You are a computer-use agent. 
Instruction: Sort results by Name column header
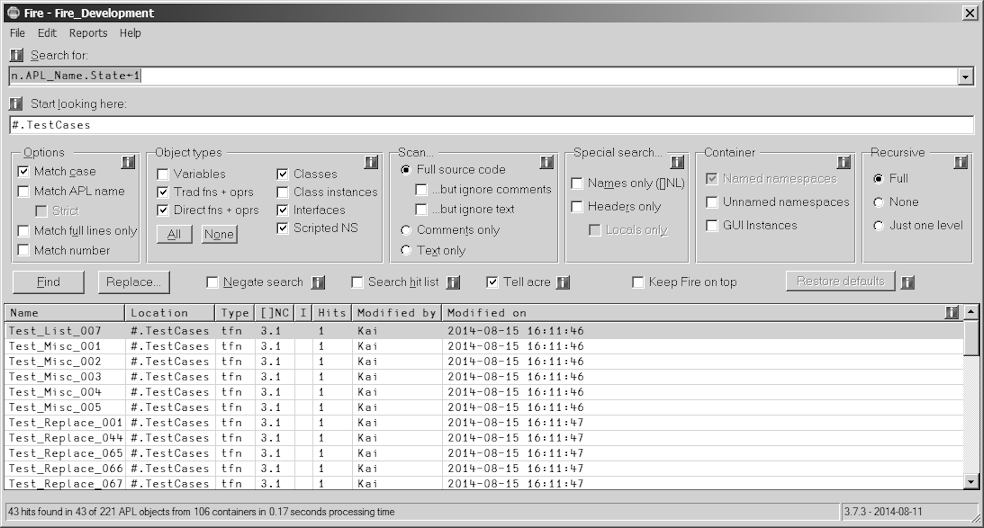(x=65, y=313)
